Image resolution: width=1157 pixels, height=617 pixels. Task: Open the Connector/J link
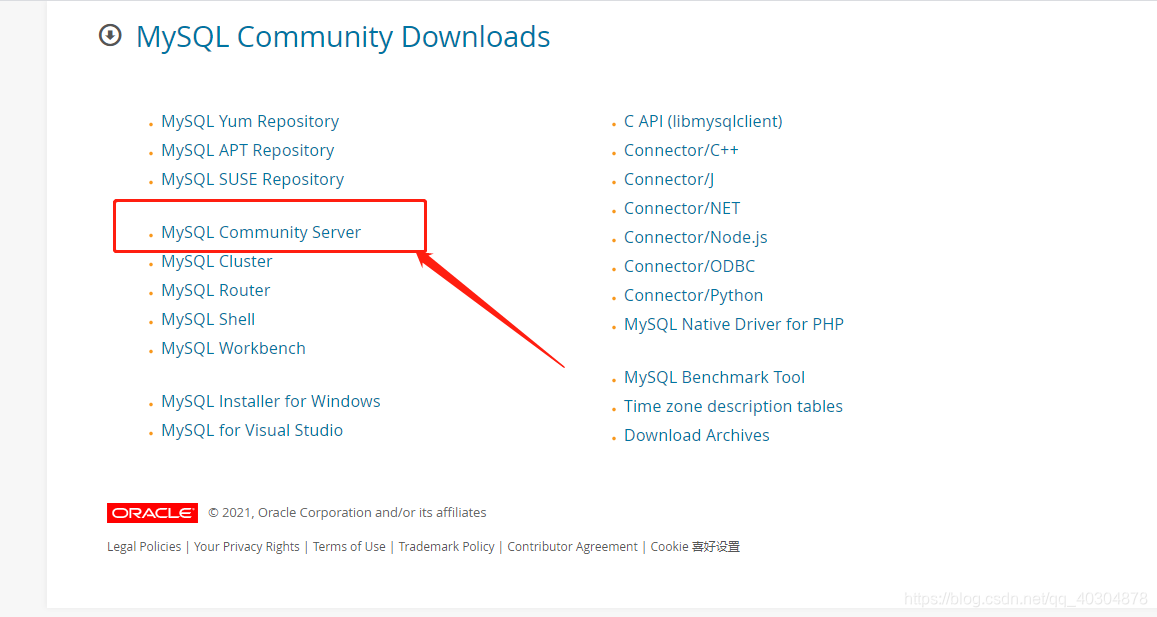point(669,179)
